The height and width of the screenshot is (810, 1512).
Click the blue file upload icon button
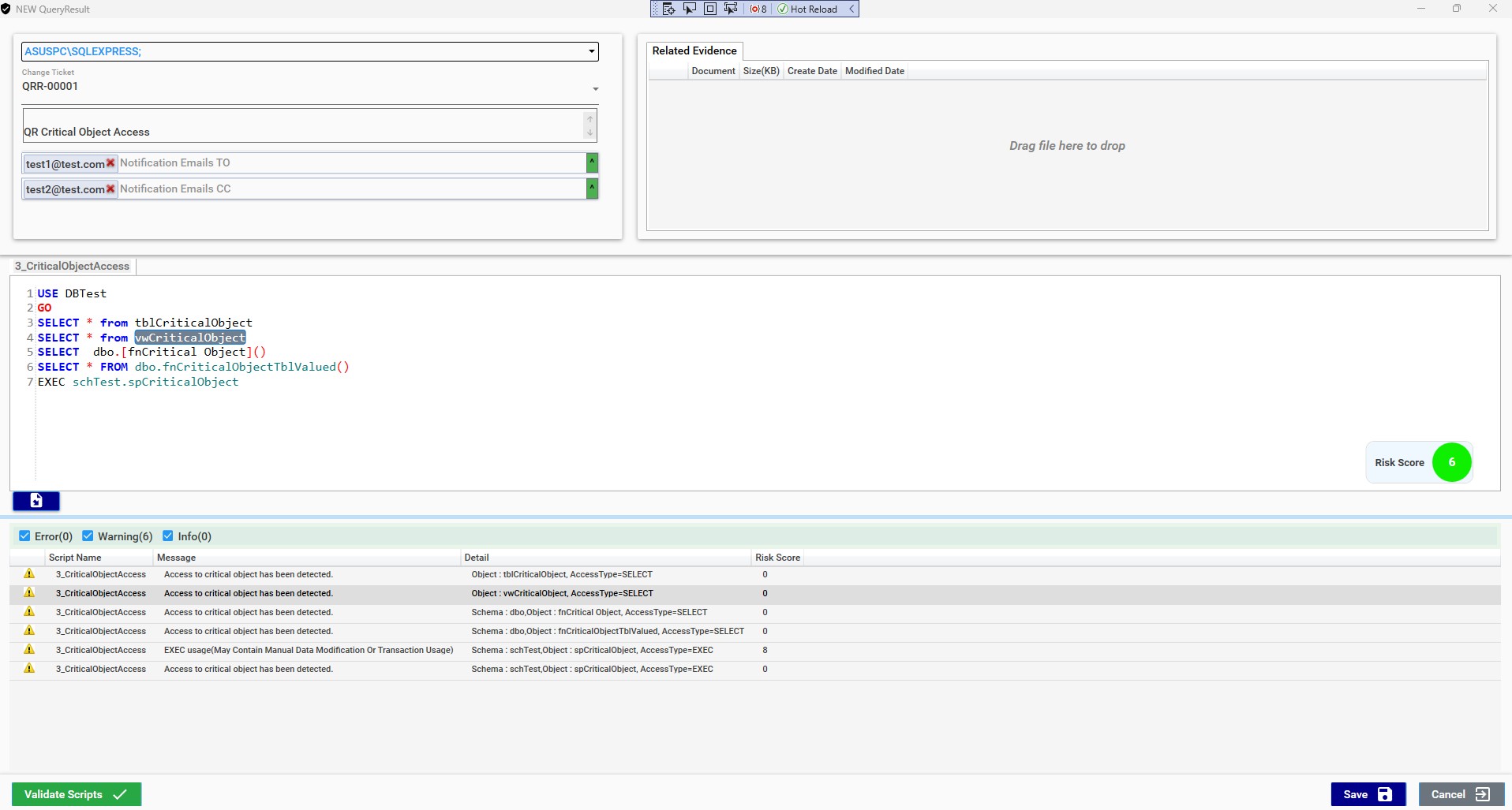[36, 501]
